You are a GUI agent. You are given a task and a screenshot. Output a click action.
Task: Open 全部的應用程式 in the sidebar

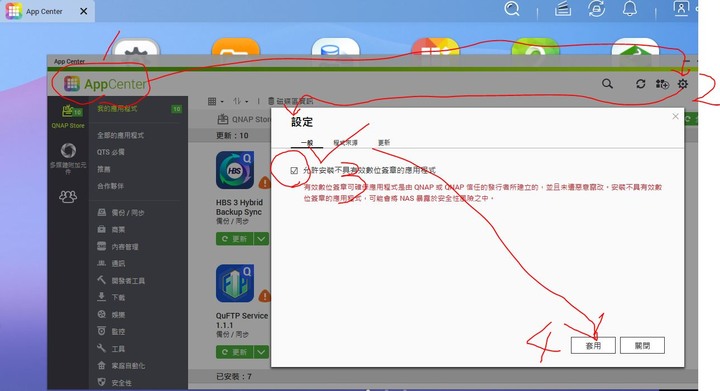120,135
